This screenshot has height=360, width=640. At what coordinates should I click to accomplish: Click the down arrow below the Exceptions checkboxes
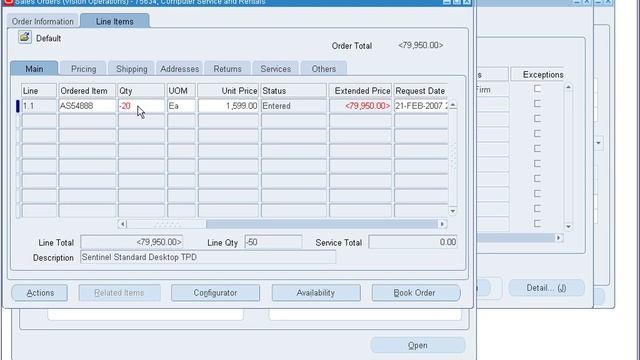pos(568,227)
